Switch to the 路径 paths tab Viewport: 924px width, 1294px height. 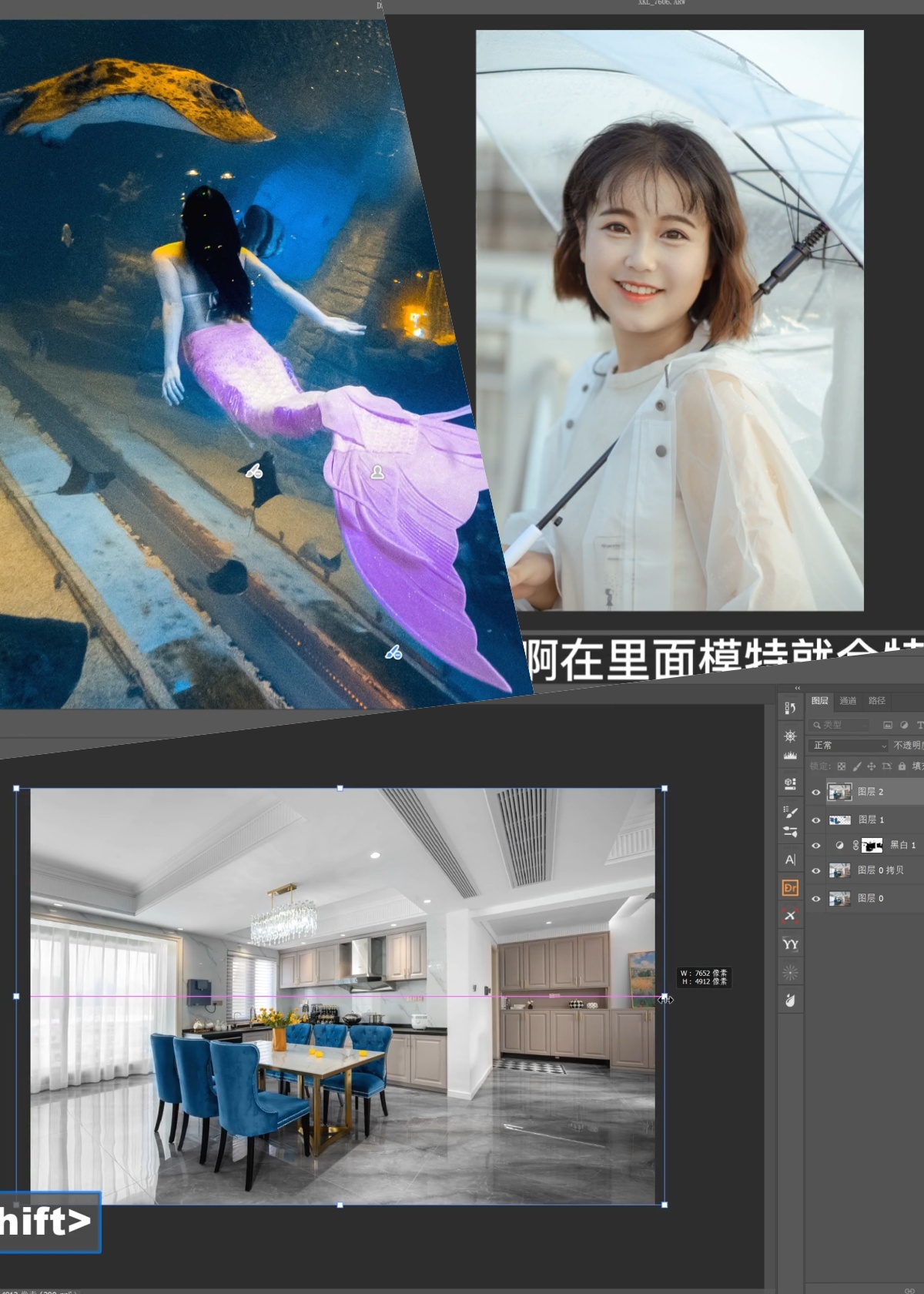click(x=877, y=701)
